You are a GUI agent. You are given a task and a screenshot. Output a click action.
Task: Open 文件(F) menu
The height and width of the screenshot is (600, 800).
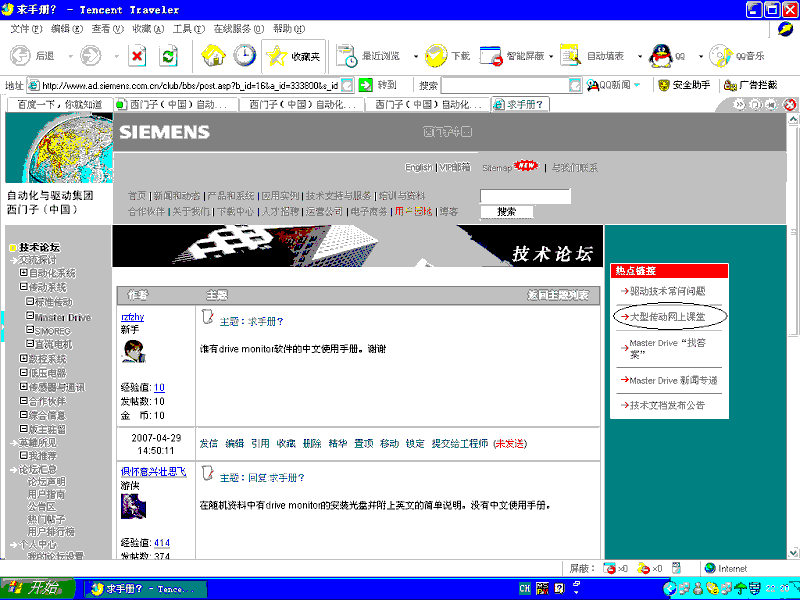click(26, 29)
